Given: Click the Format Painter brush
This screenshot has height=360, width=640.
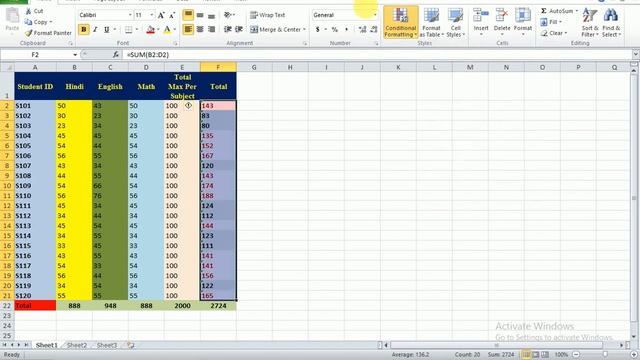Looking at the screenshot, I should (29, 33).
